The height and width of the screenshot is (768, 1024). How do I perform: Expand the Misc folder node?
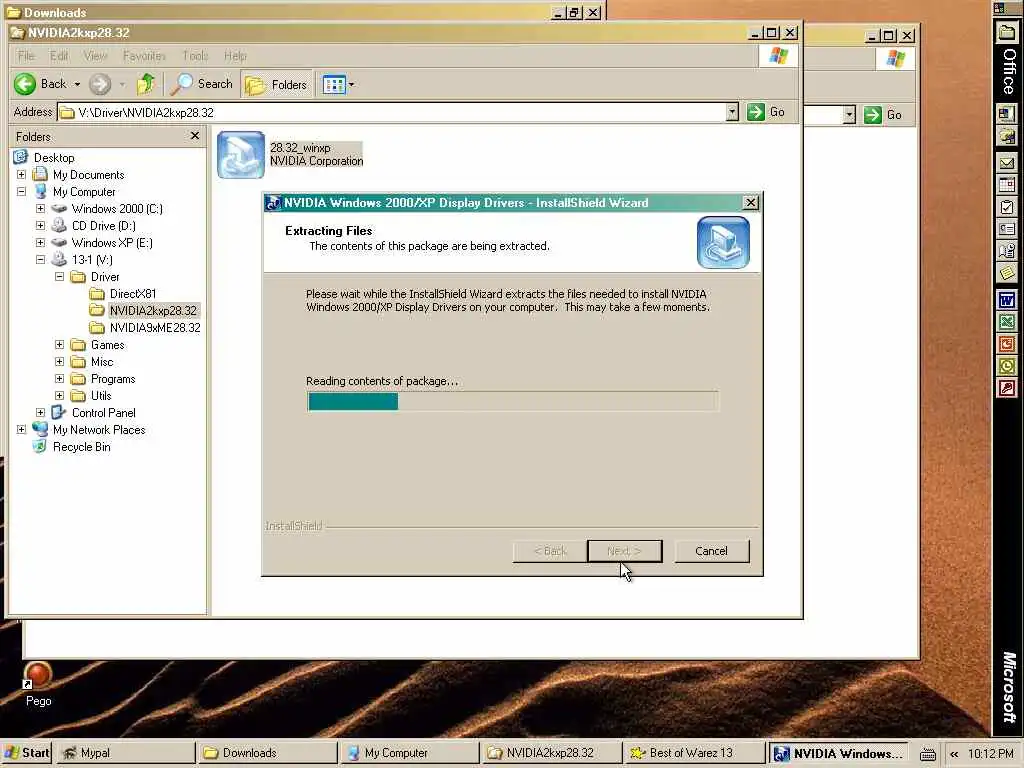click(59, 361)
